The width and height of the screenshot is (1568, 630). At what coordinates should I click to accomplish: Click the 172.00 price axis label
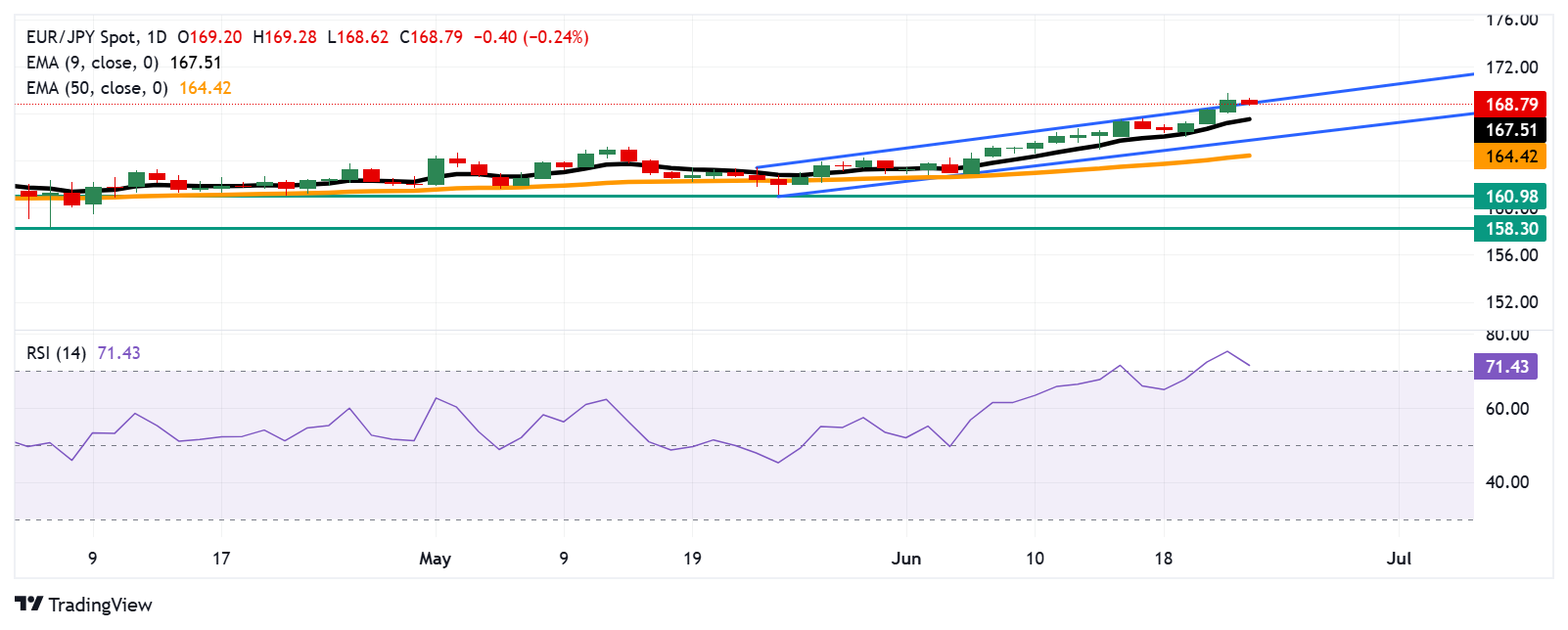[1512, 67]
